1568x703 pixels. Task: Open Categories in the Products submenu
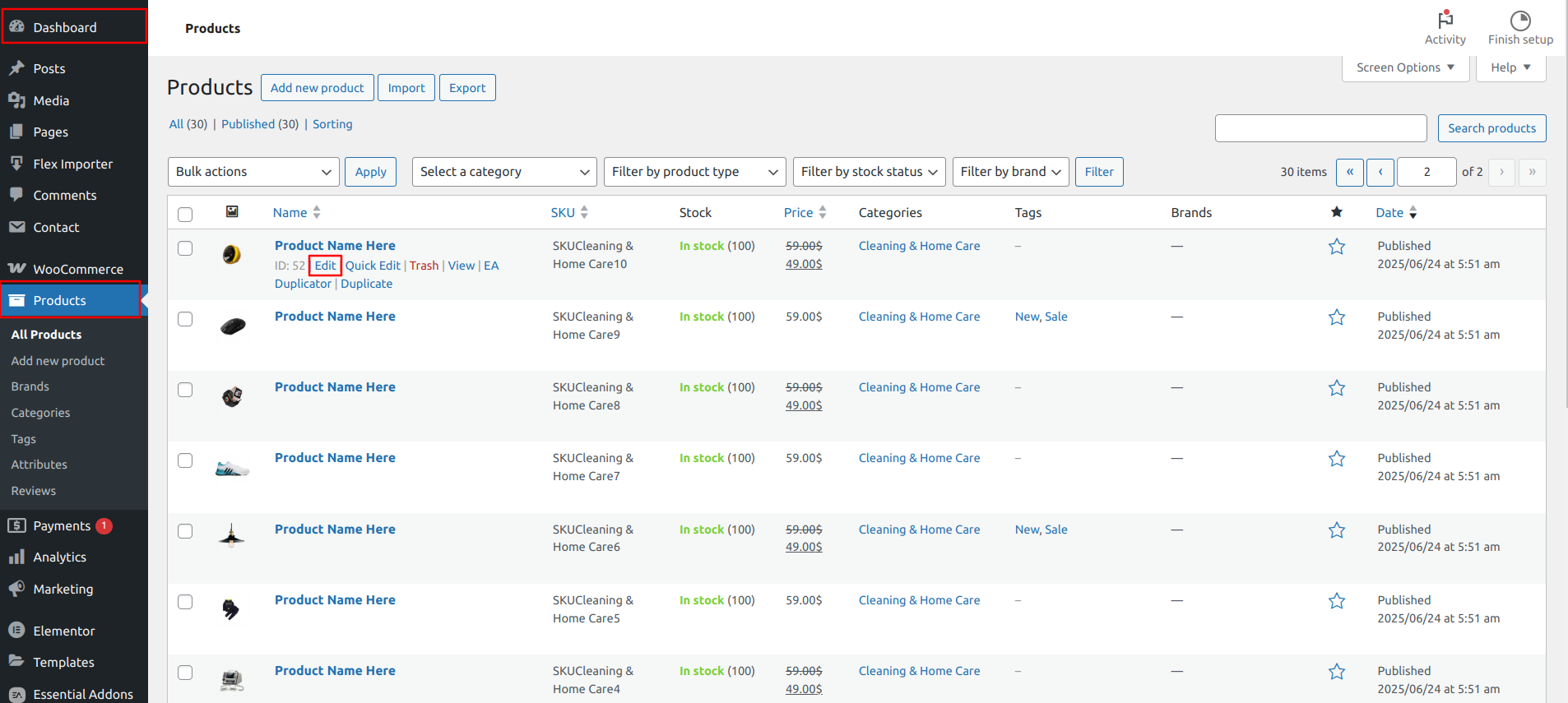click(40, 413)
